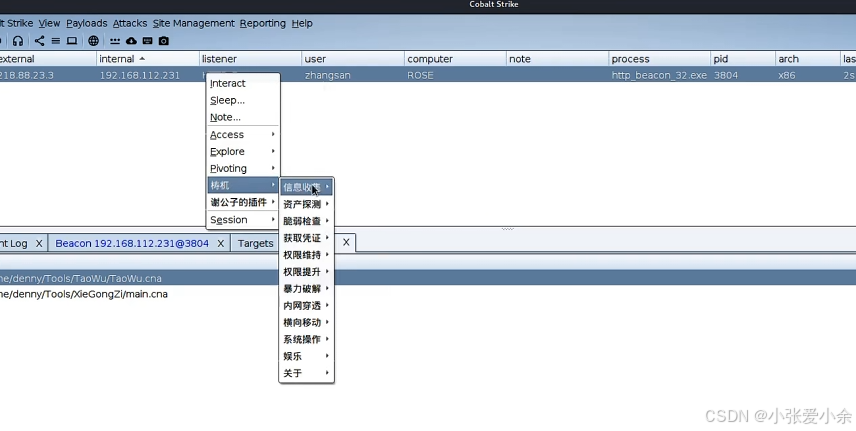Screen dimensions: 856x431
Task: Select the TaoWu.cna script row
Action: [x=428, y=278]
